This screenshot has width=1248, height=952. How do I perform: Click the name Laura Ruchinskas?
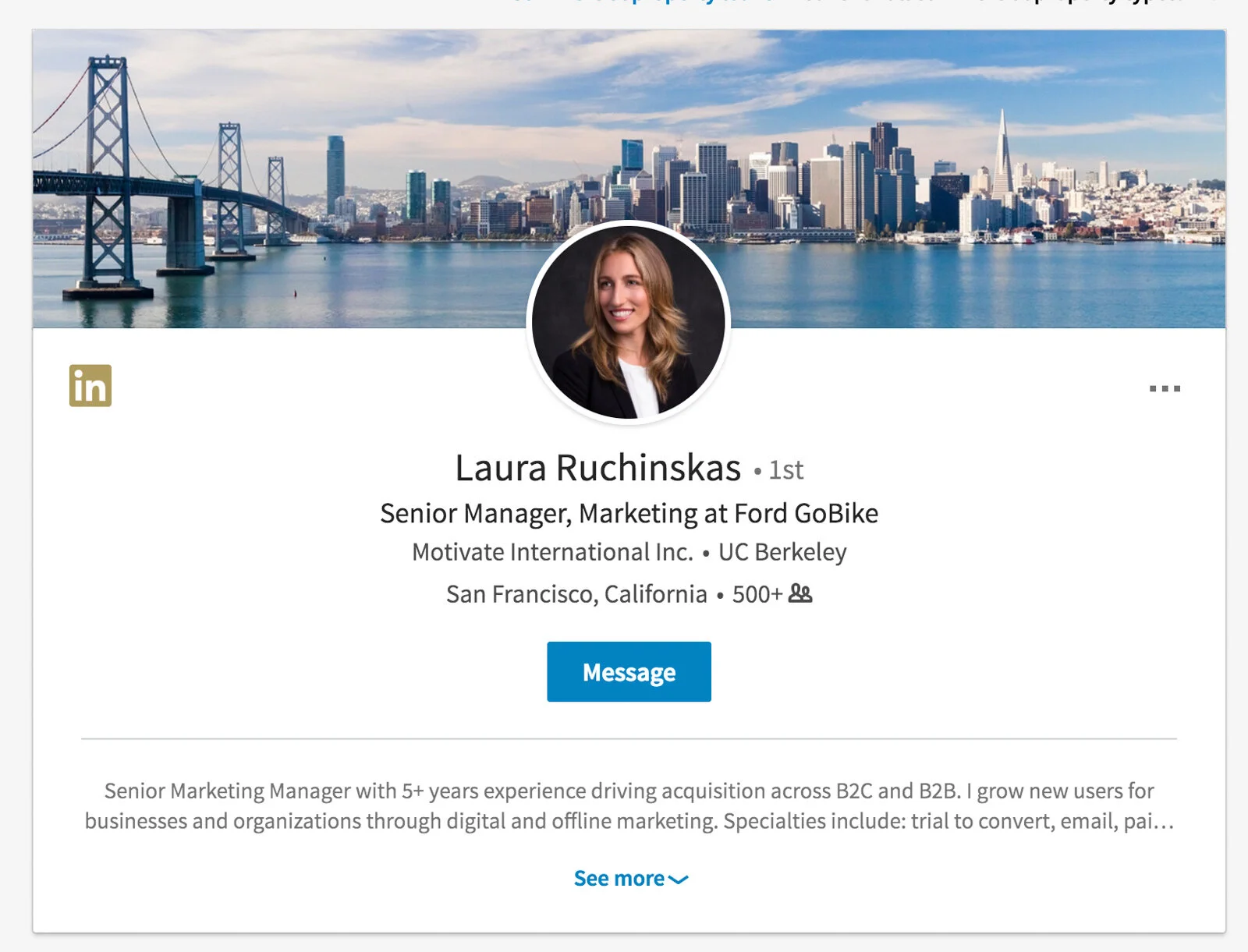pyautogui.click(x=597, y=468)
